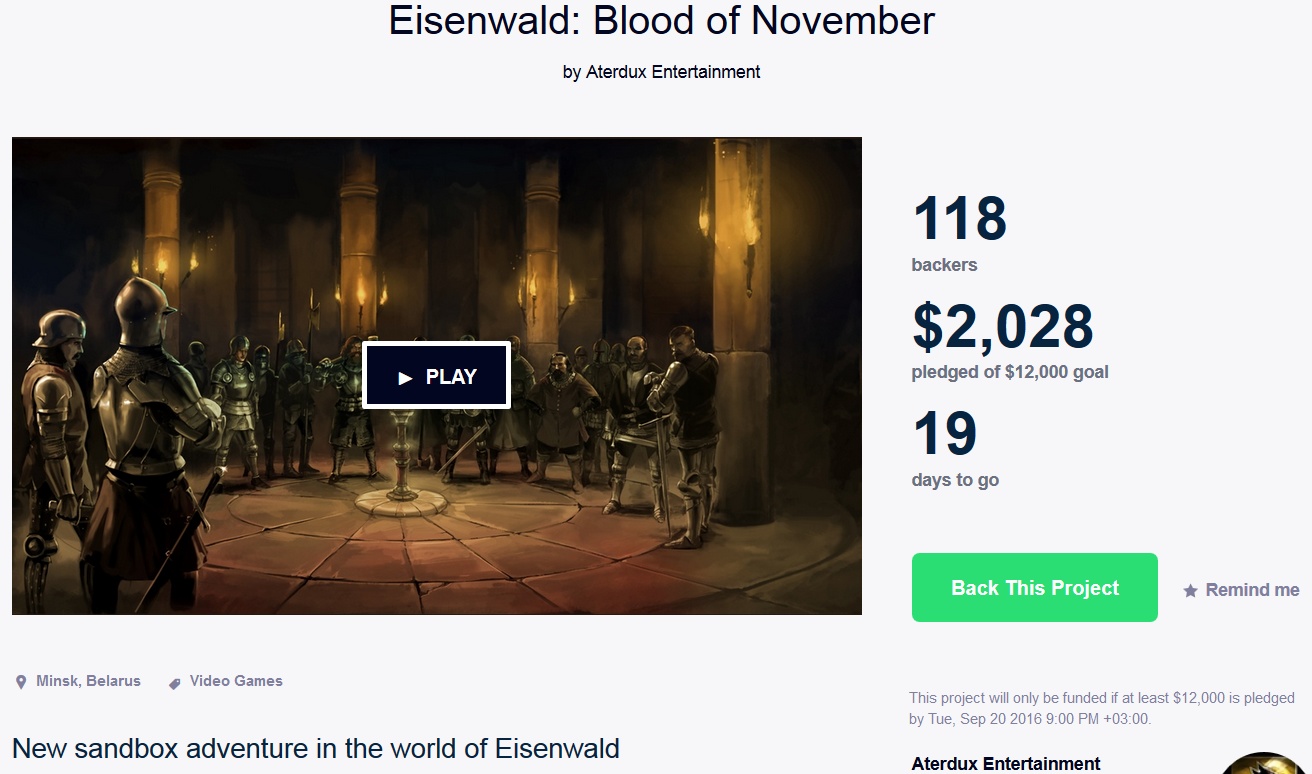Click the Back This Project button
This screenshot has height=774, width=1312.
pyautogui.click(x=1034, y=588)
